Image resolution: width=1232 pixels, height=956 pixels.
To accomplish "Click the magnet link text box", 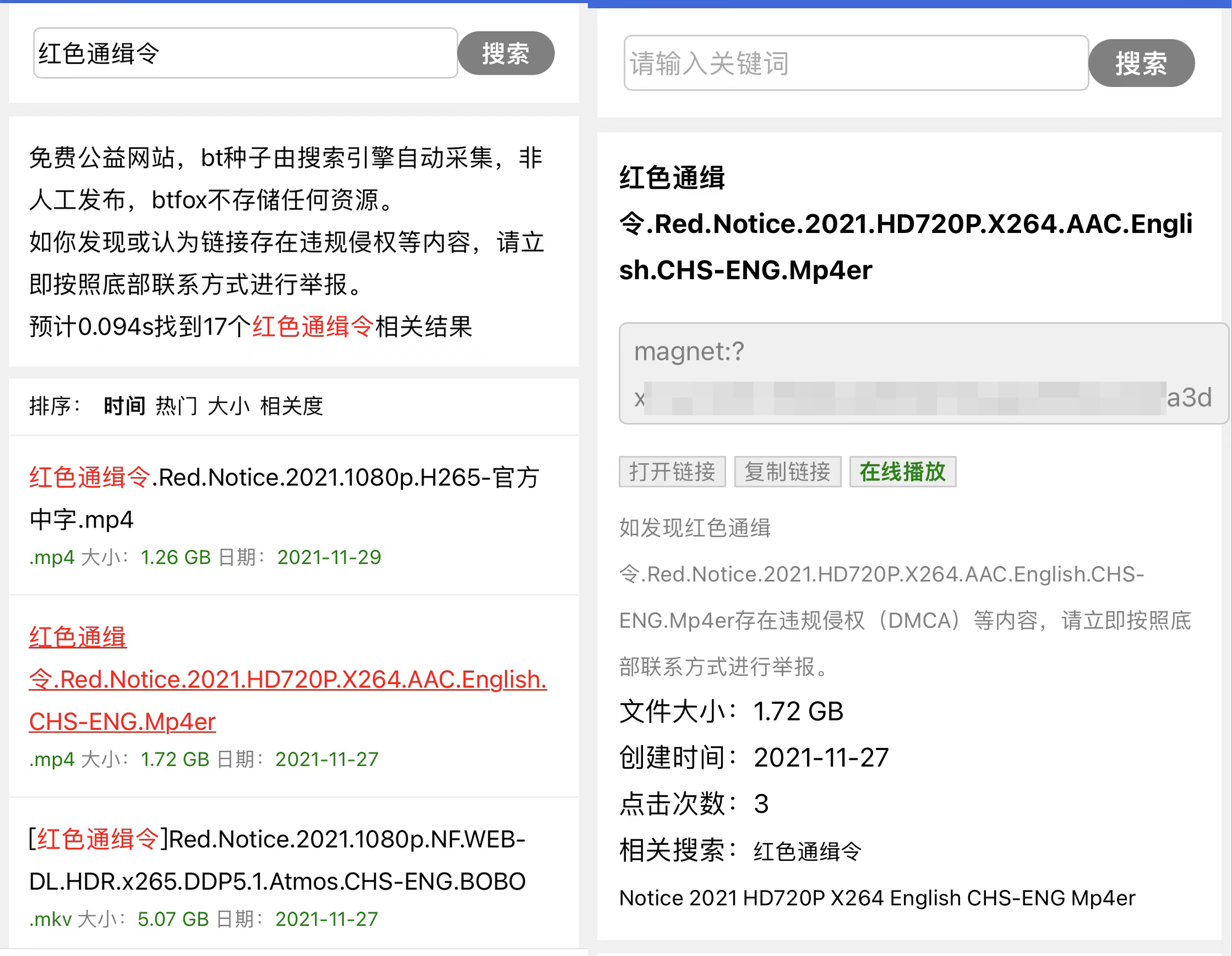I will click(x=923, y=373).
